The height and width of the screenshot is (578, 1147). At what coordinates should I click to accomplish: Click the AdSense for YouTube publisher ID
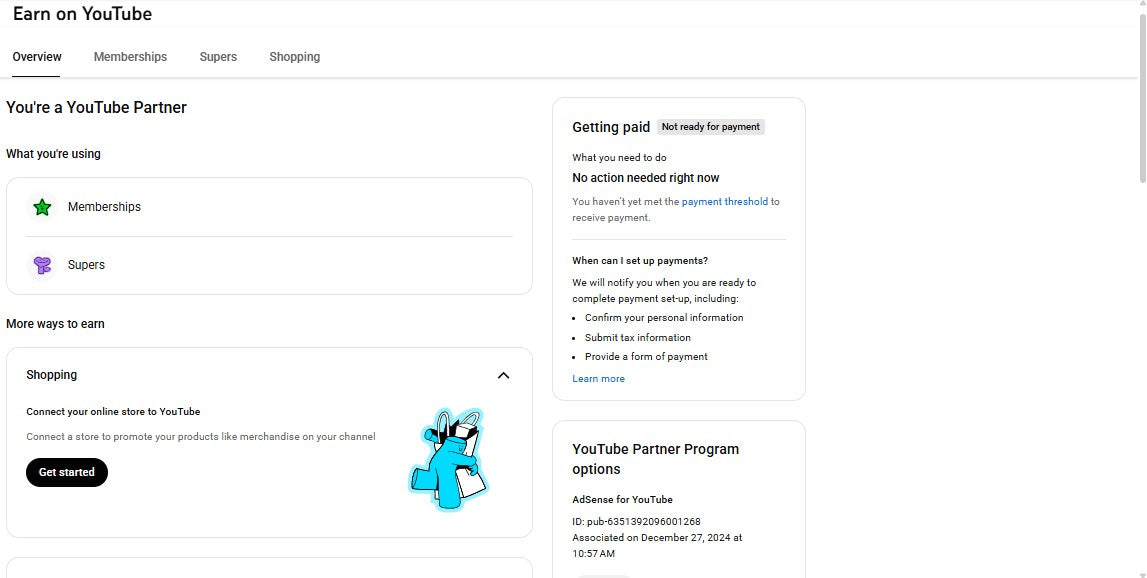pos(636,522)
